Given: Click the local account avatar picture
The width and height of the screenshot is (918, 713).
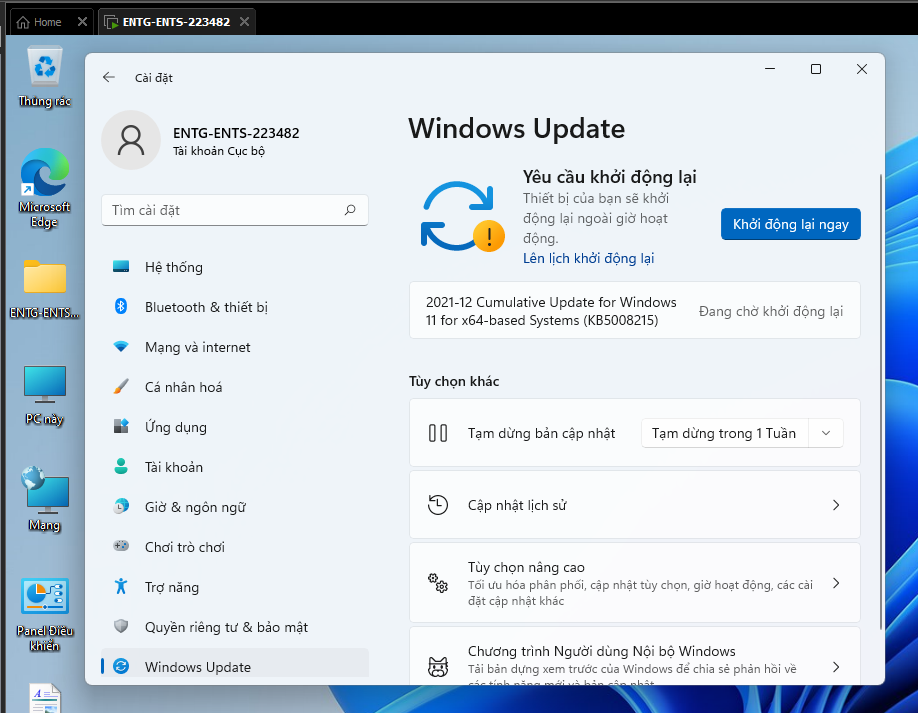Looking at the screenshot, I should [x=131, y=140].
